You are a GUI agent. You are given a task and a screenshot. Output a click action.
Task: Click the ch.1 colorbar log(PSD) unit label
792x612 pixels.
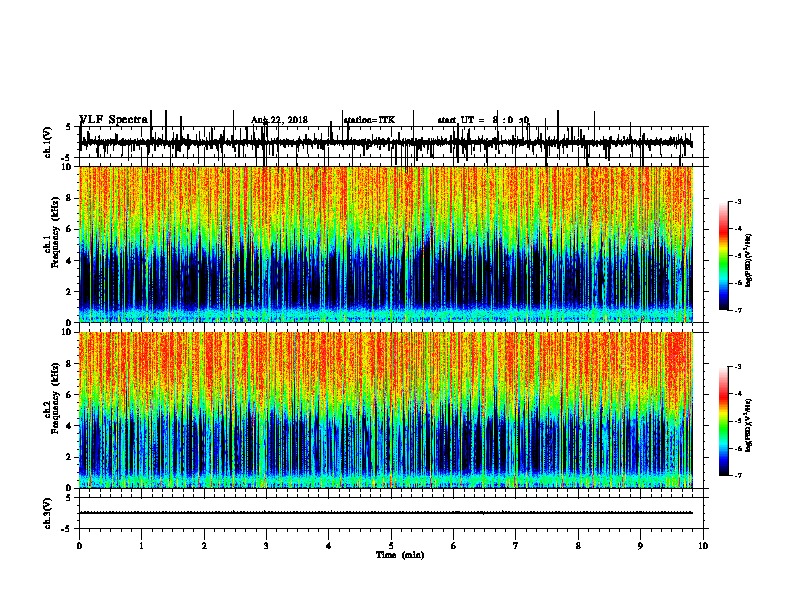pyautogui.click(x=749, y=261)
